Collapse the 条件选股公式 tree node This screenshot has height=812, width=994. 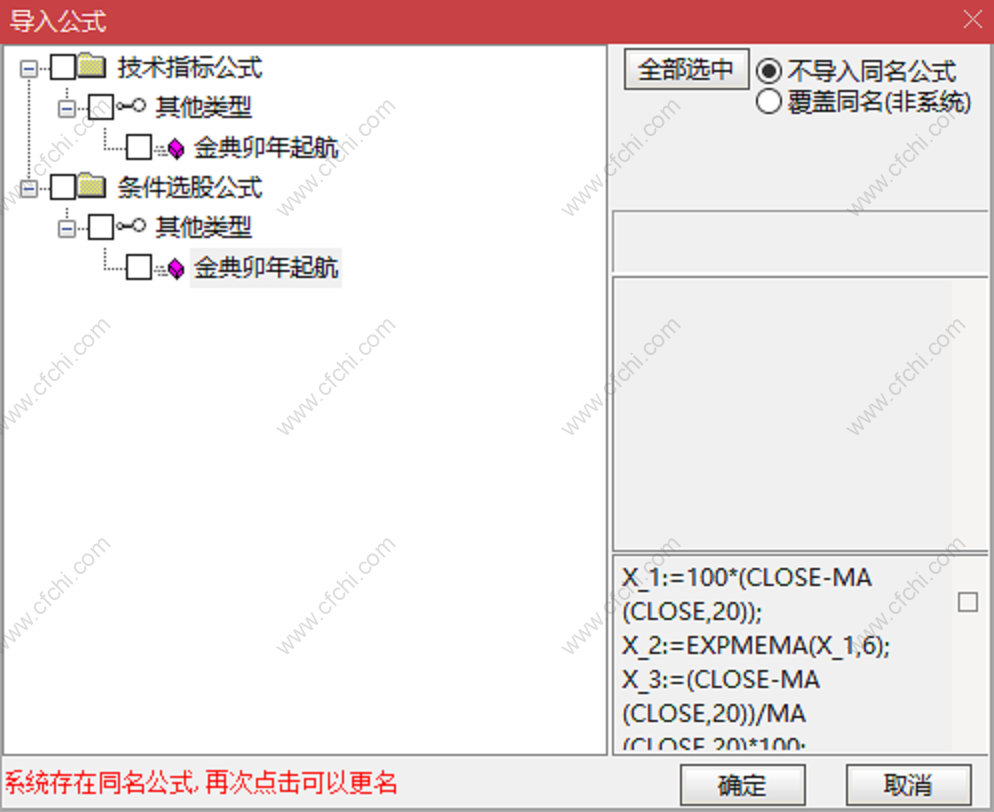(29, 188)
